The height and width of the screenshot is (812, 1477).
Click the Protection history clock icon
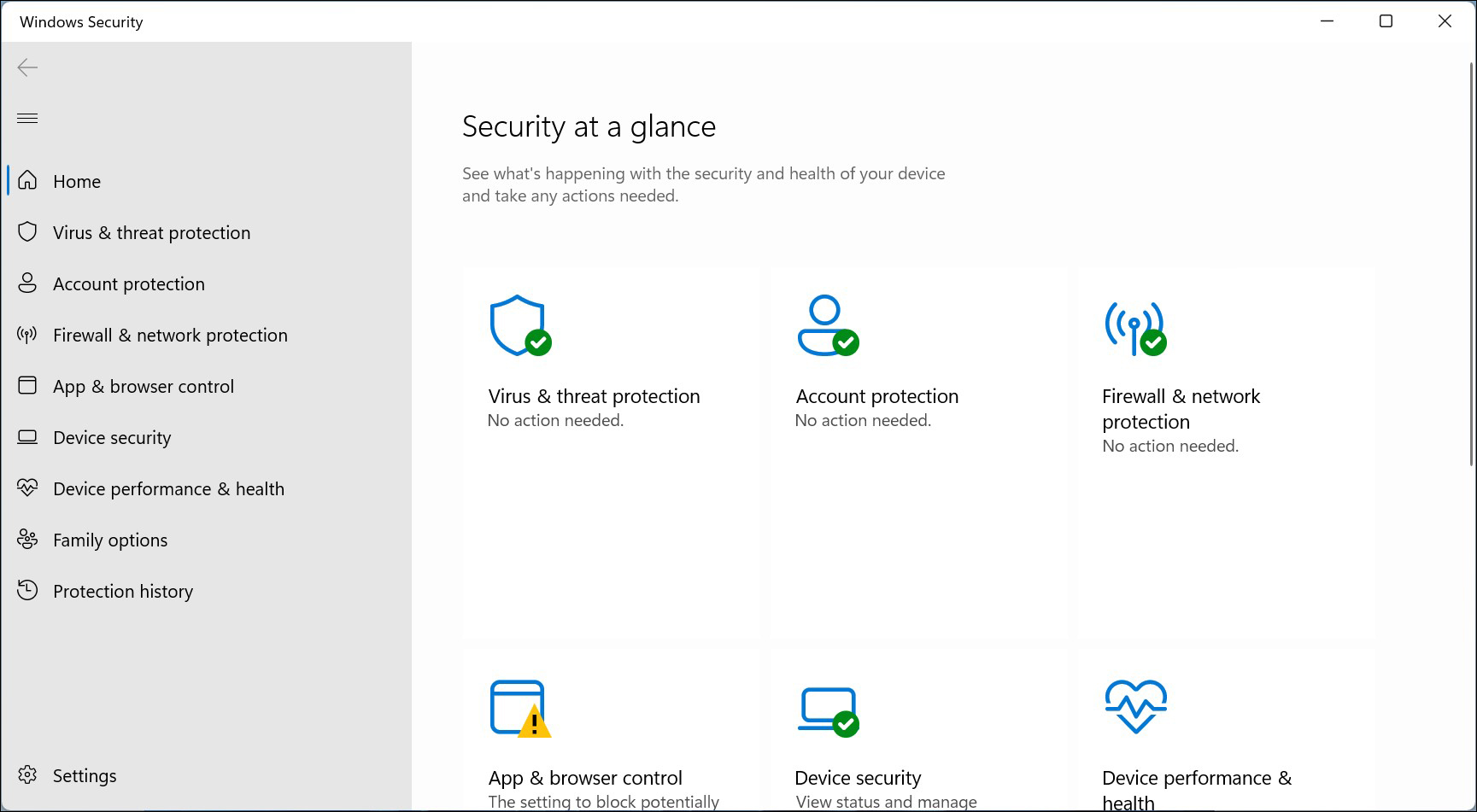26,590
